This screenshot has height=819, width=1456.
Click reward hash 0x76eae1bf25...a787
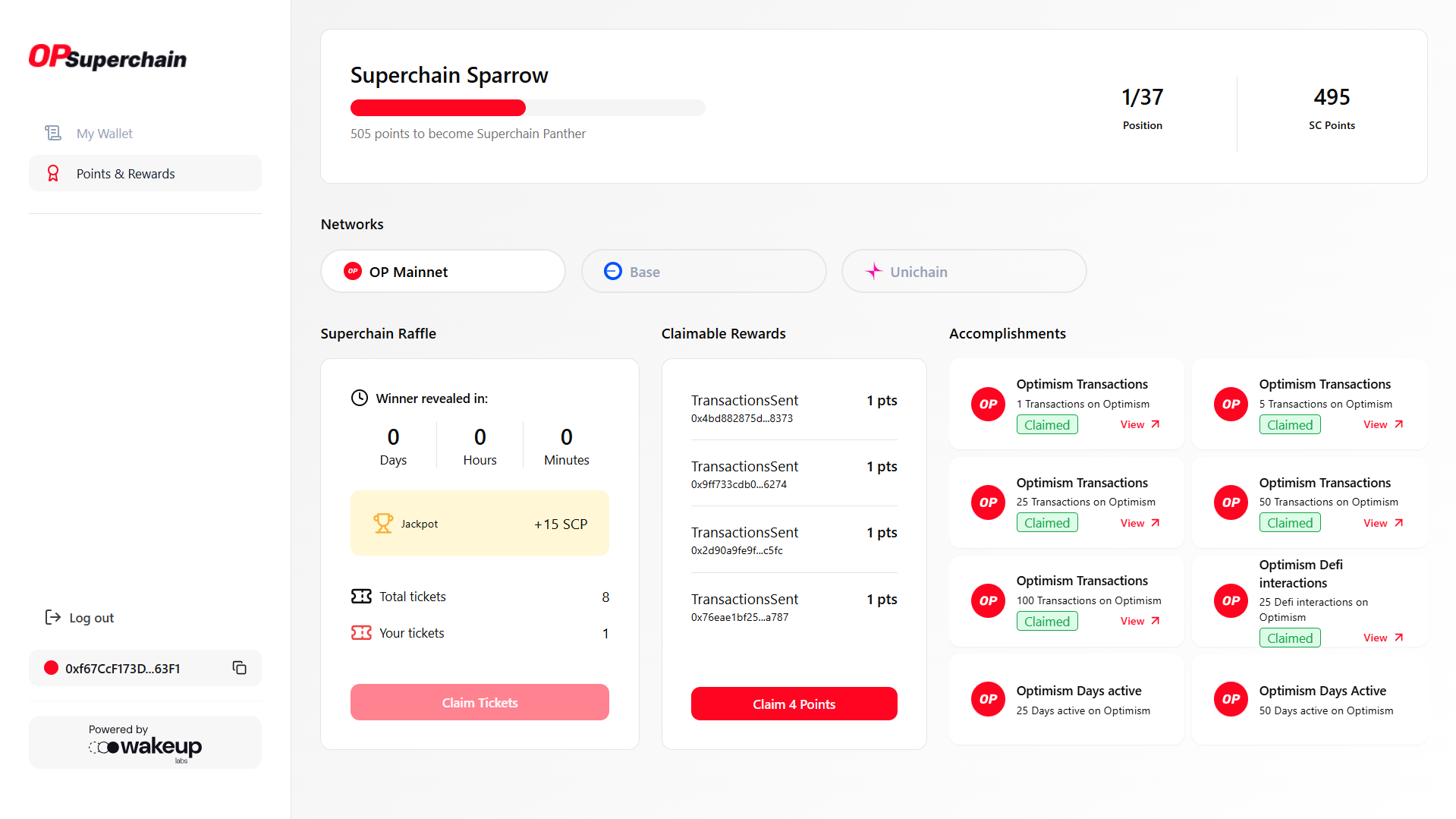[740, 617]
